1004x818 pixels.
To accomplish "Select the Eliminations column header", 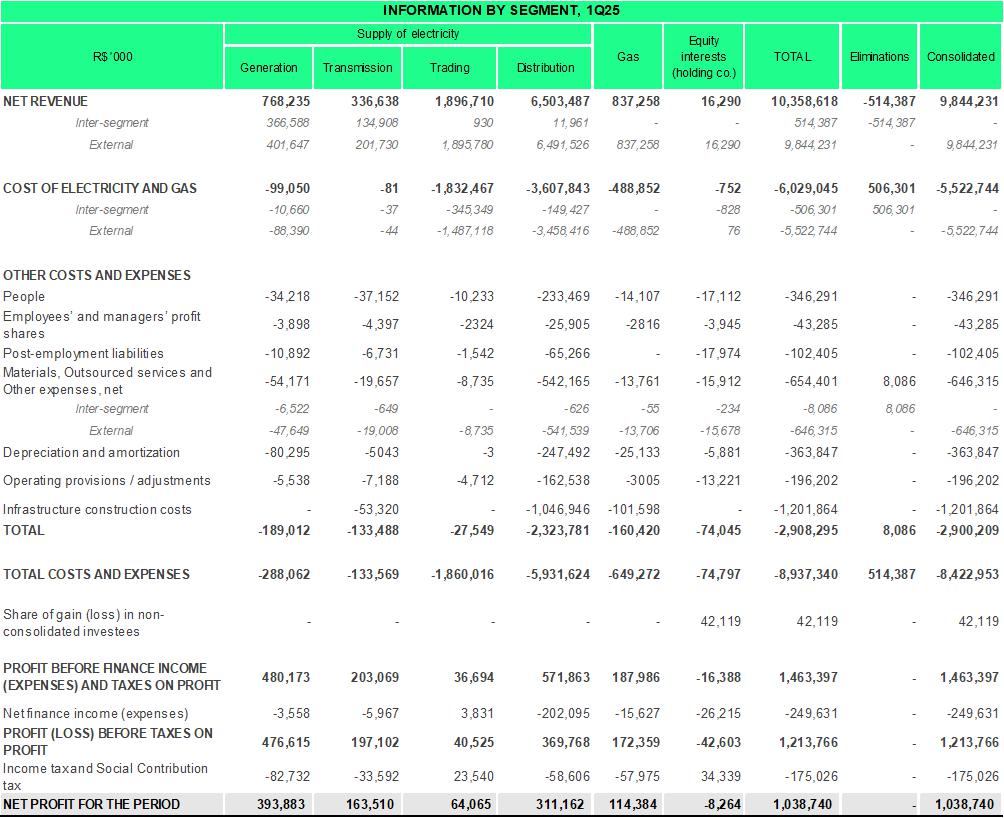I will tap(879, 57).
